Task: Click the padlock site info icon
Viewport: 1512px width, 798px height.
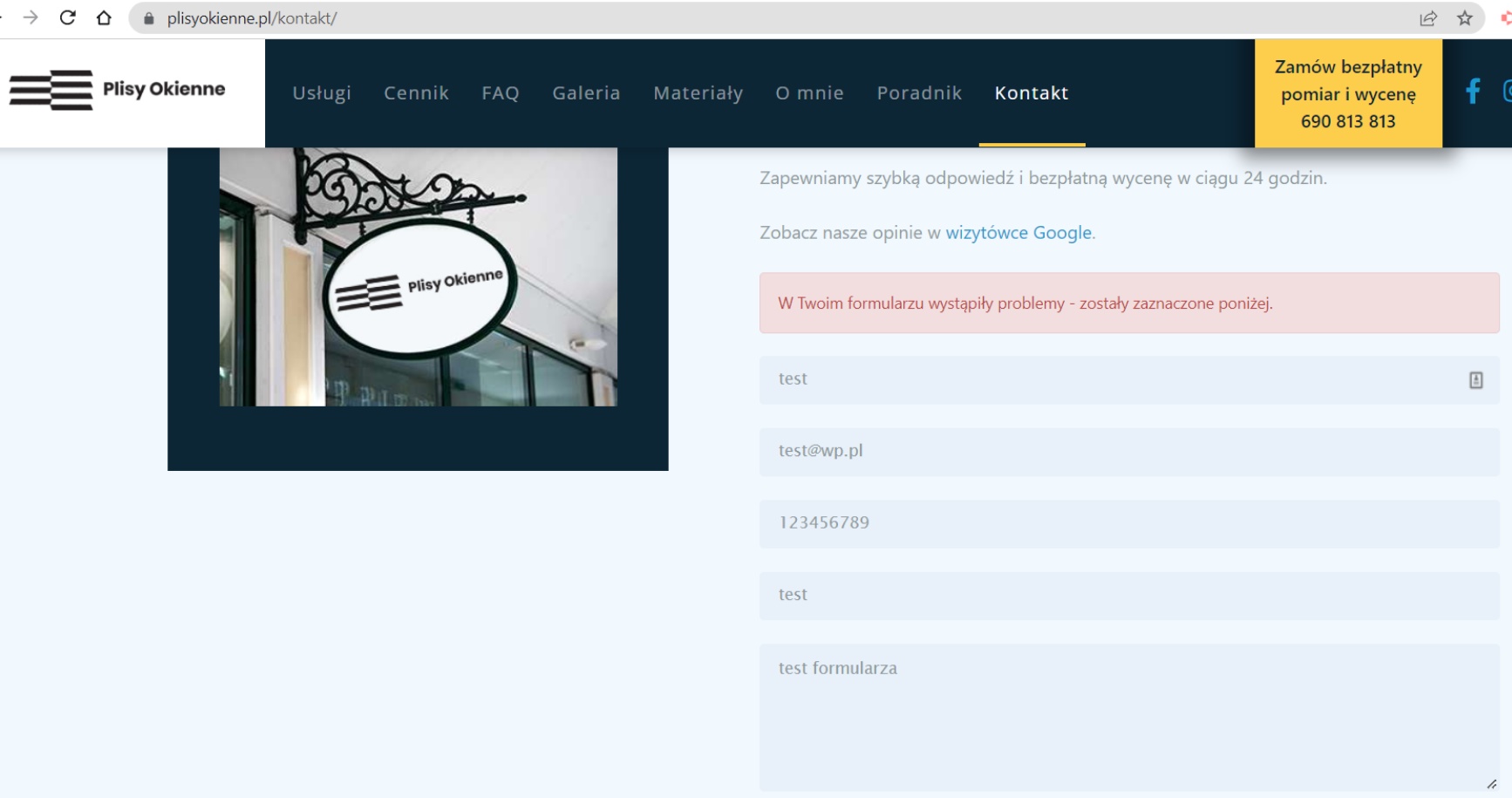Action: coord(148,18)
